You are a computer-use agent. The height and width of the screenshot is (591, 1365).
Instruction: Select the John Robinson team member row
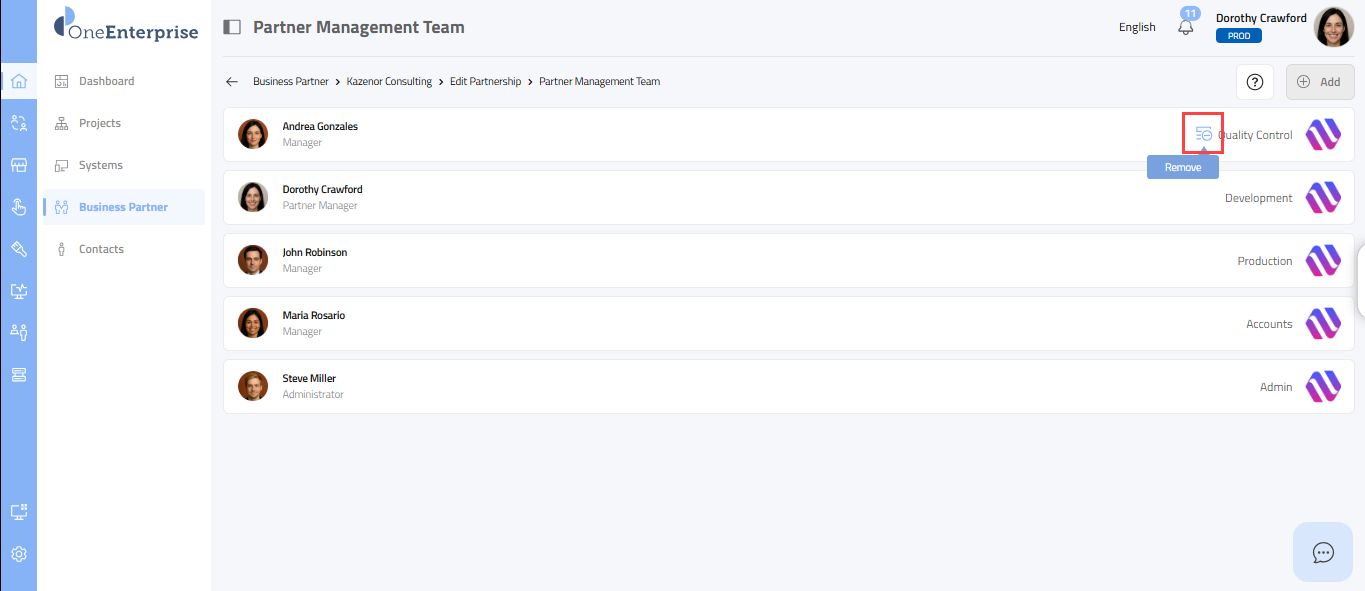coord(700,260)
